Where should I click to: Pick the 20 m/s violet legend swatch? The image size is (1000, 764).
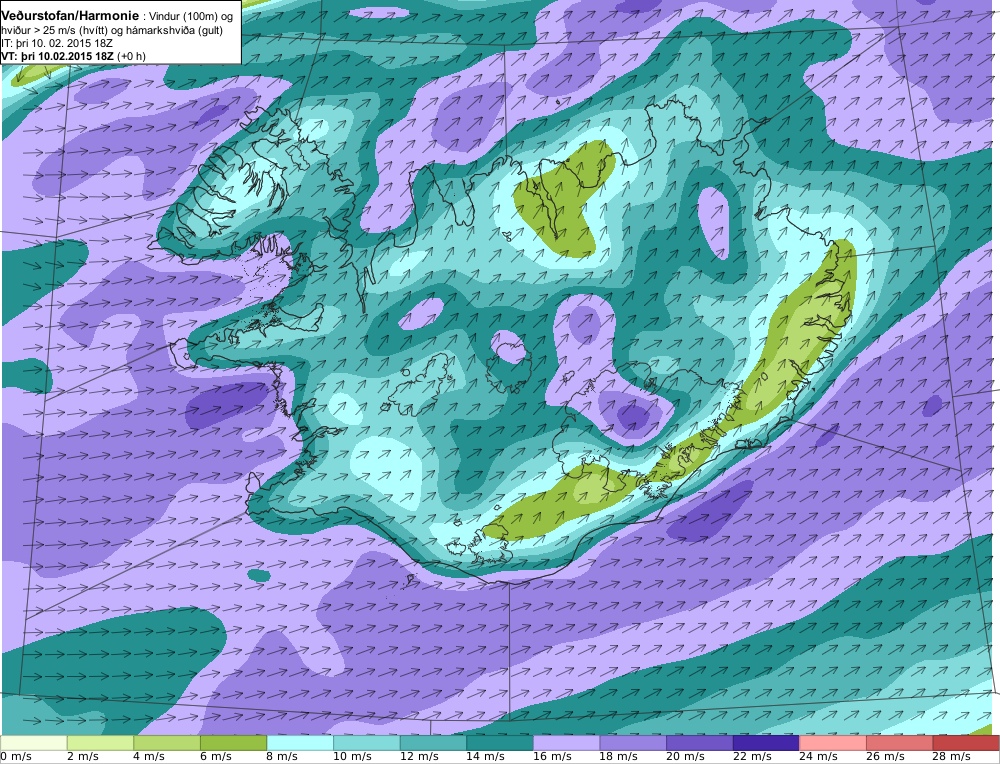point(699,743)
